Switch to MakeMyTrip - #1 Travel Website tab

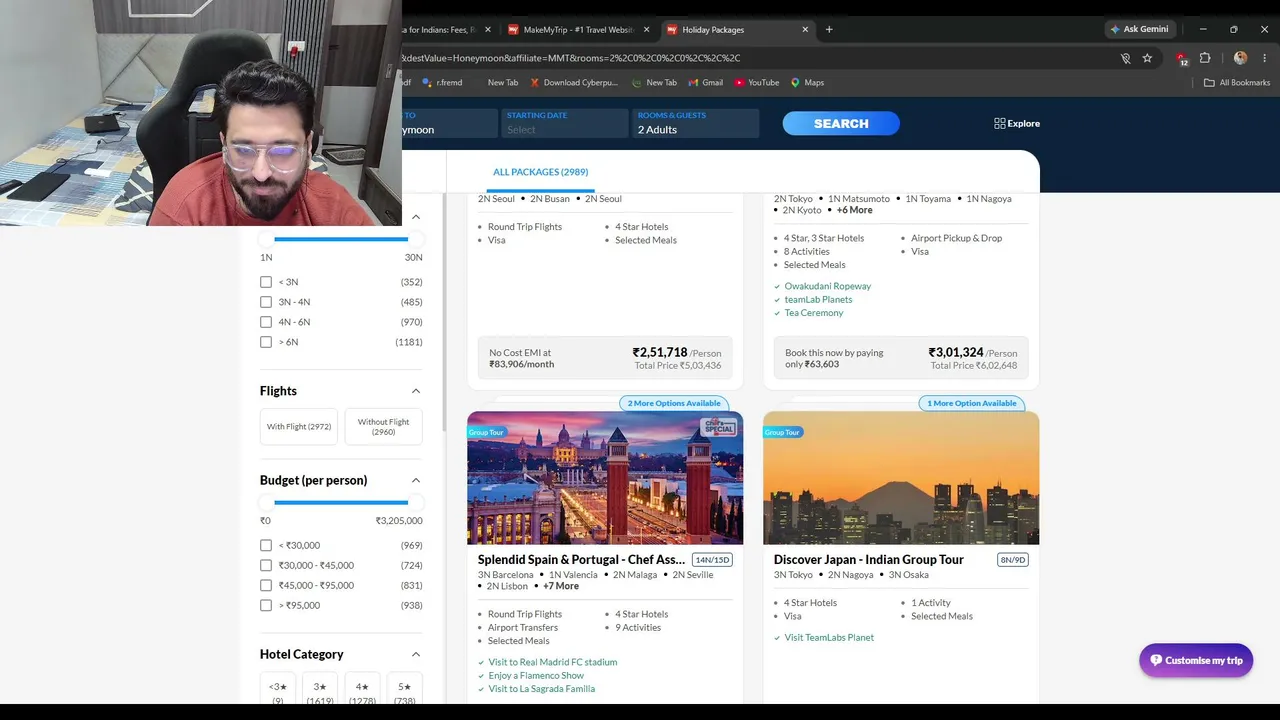[x=580, y=30]
